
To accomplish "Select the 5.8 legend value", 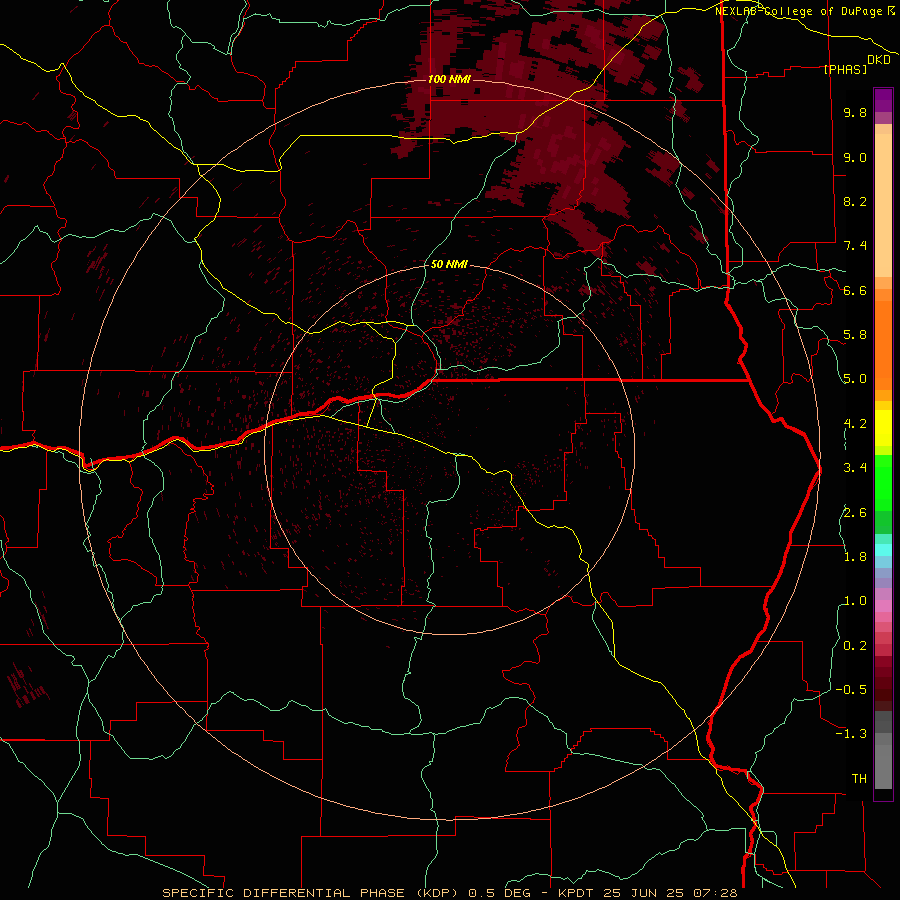I will (855, 335).
